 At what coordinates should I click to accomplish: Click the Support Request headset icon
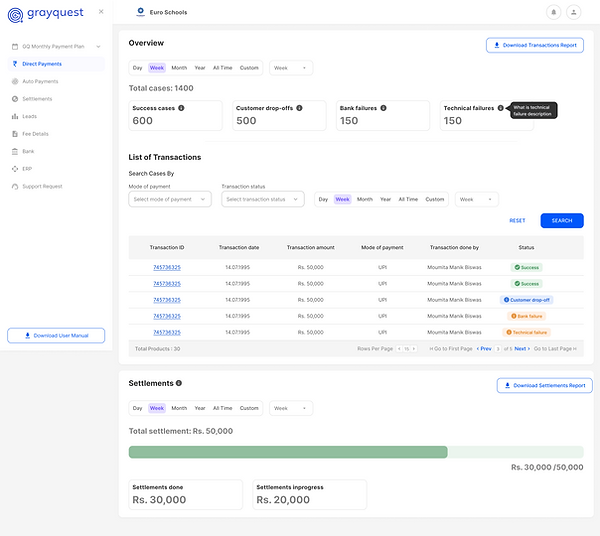pyautogui.click(x=15, y=186)
